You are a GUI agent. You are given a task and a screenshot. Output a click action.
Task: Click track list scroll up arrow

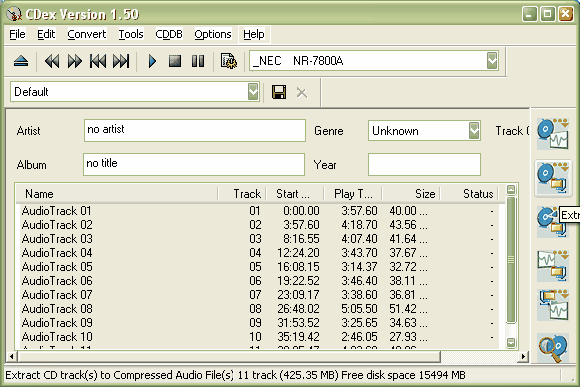point(511,190)
